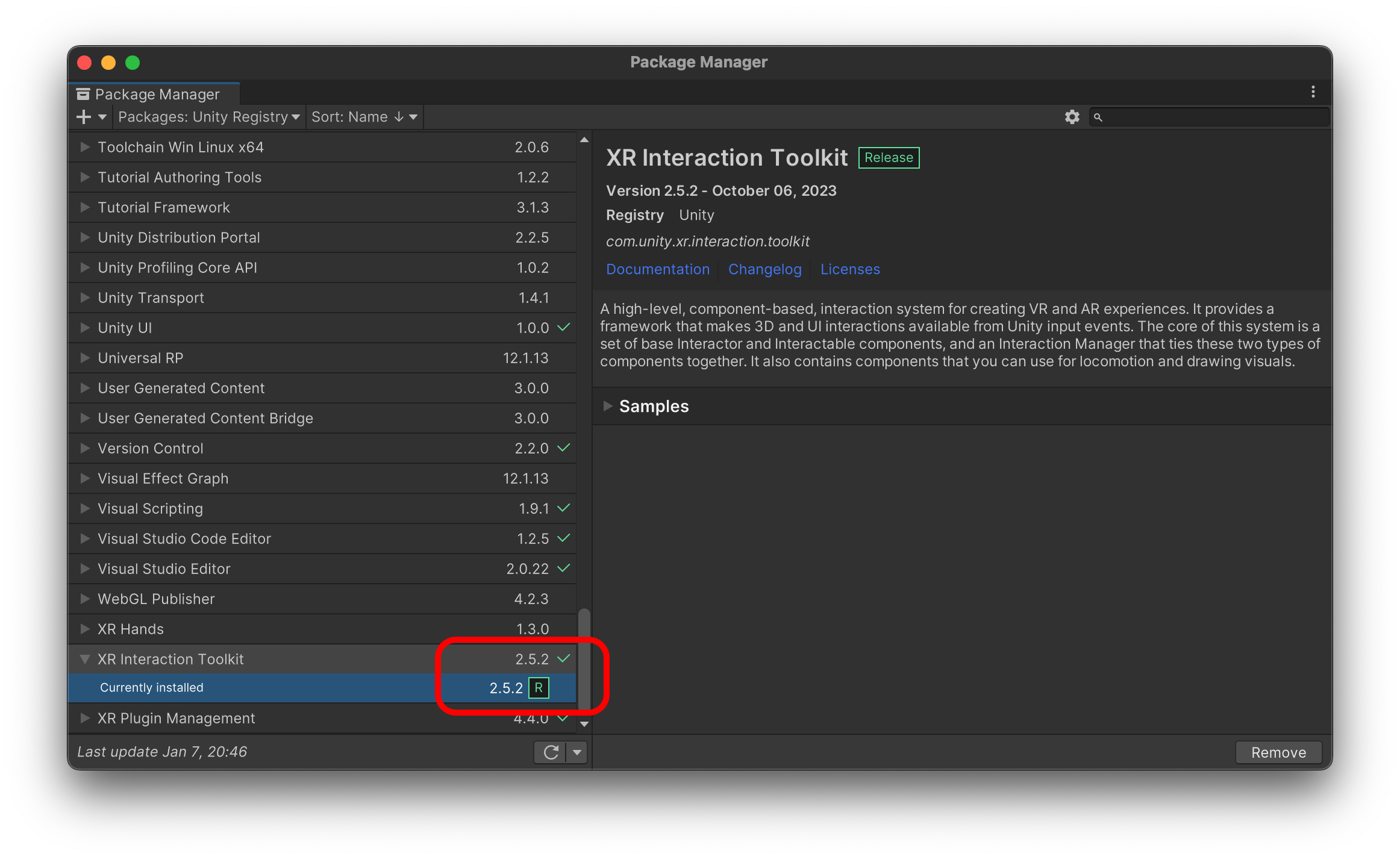Click the search magnifier icon
This screenshot has width=1400, height=859.
click(x=1098, y=117)
